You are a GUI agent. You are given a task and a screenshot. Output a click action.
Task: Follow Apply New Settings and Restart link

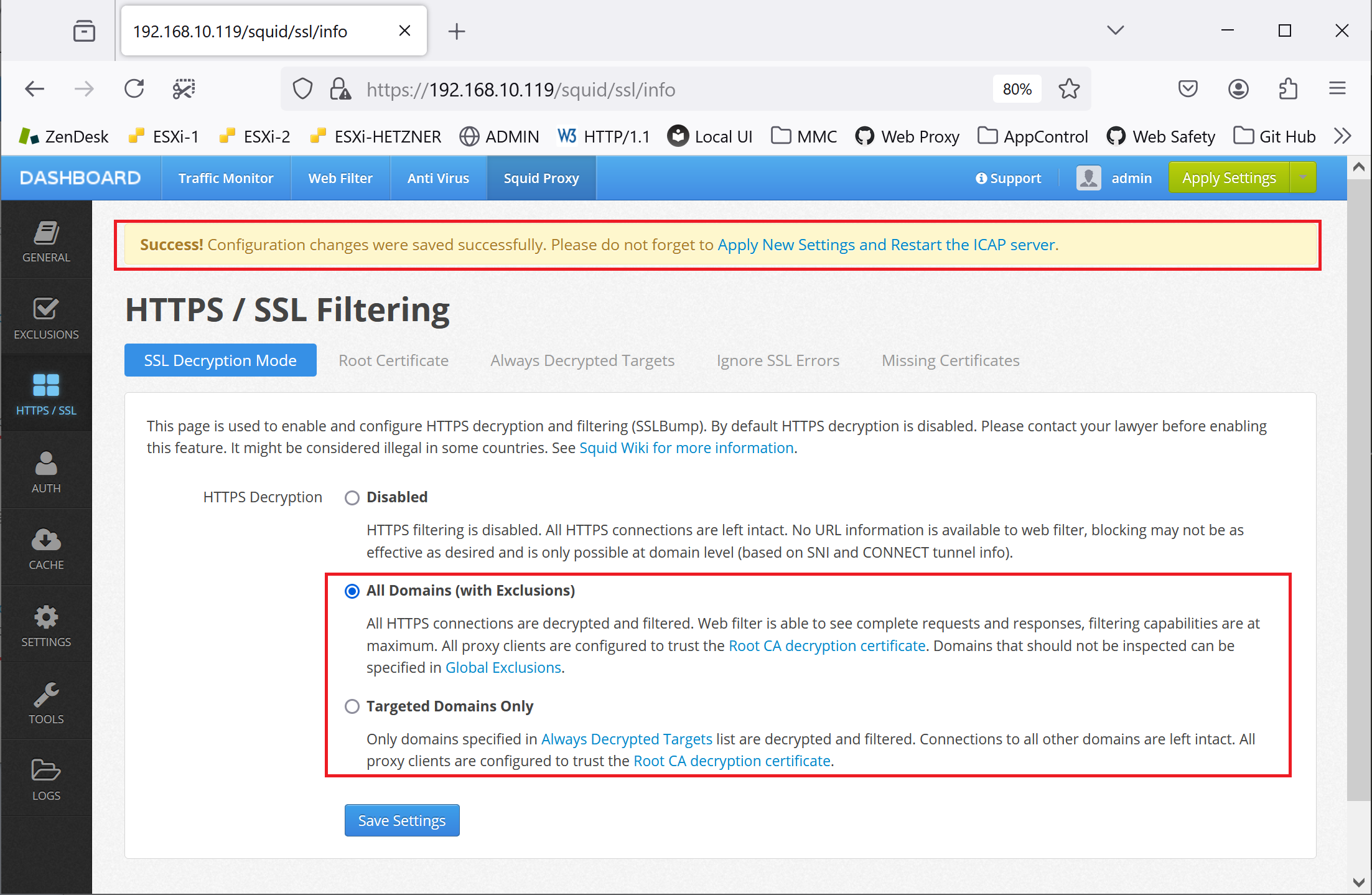887,245
